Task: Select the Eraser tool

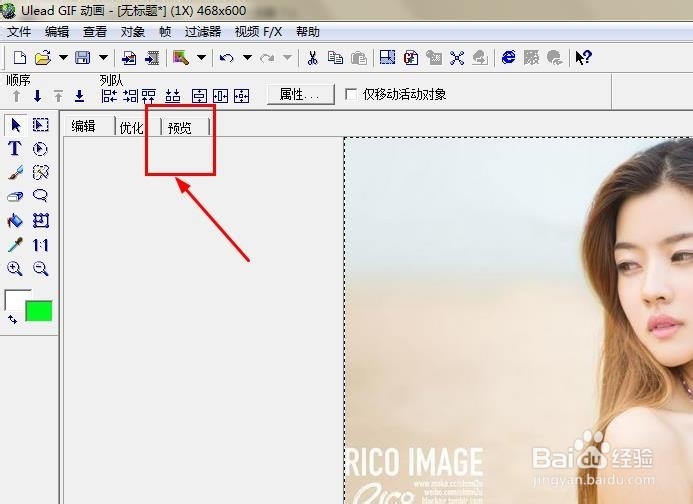Action: click(x=15, y=196)
